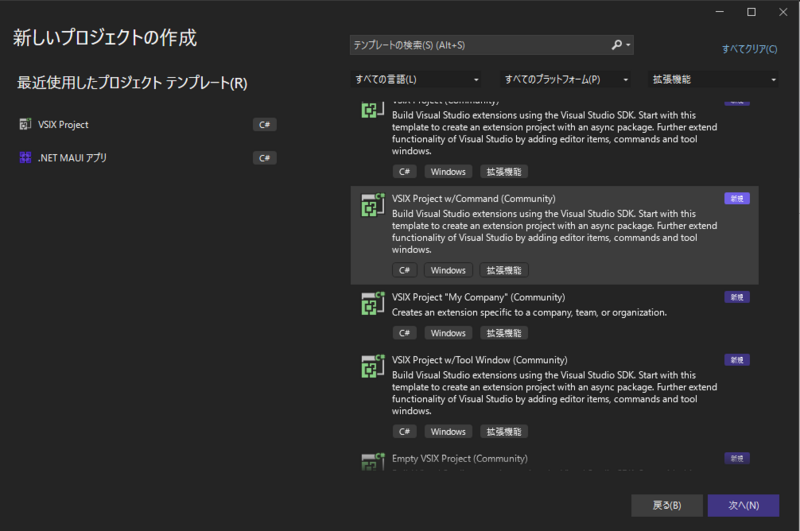This screenshot has width=800, height=531.
Task: Minimize the dialog window
Action: click(x=719, y=12)
